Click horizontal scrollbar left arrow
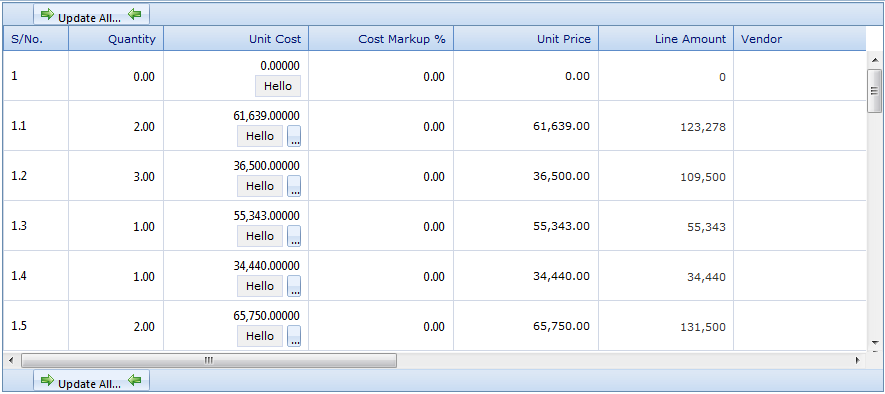Viewport: 885px width, 394px height. 11,360
